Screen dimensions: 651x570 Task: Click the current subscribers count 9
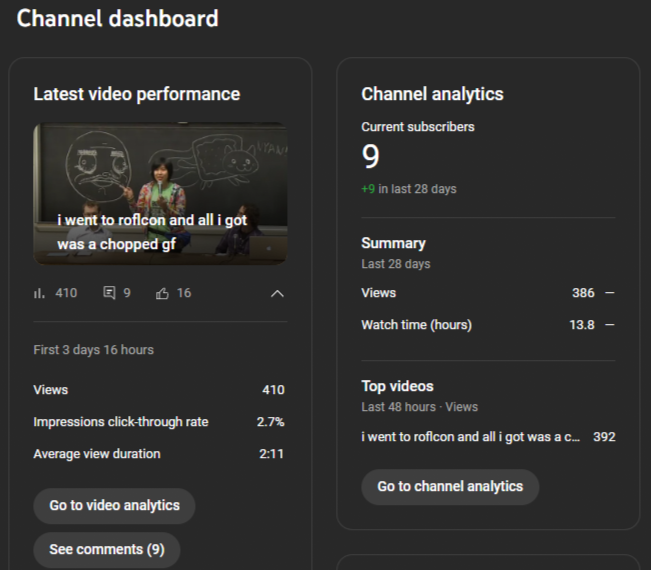(370, 157)
